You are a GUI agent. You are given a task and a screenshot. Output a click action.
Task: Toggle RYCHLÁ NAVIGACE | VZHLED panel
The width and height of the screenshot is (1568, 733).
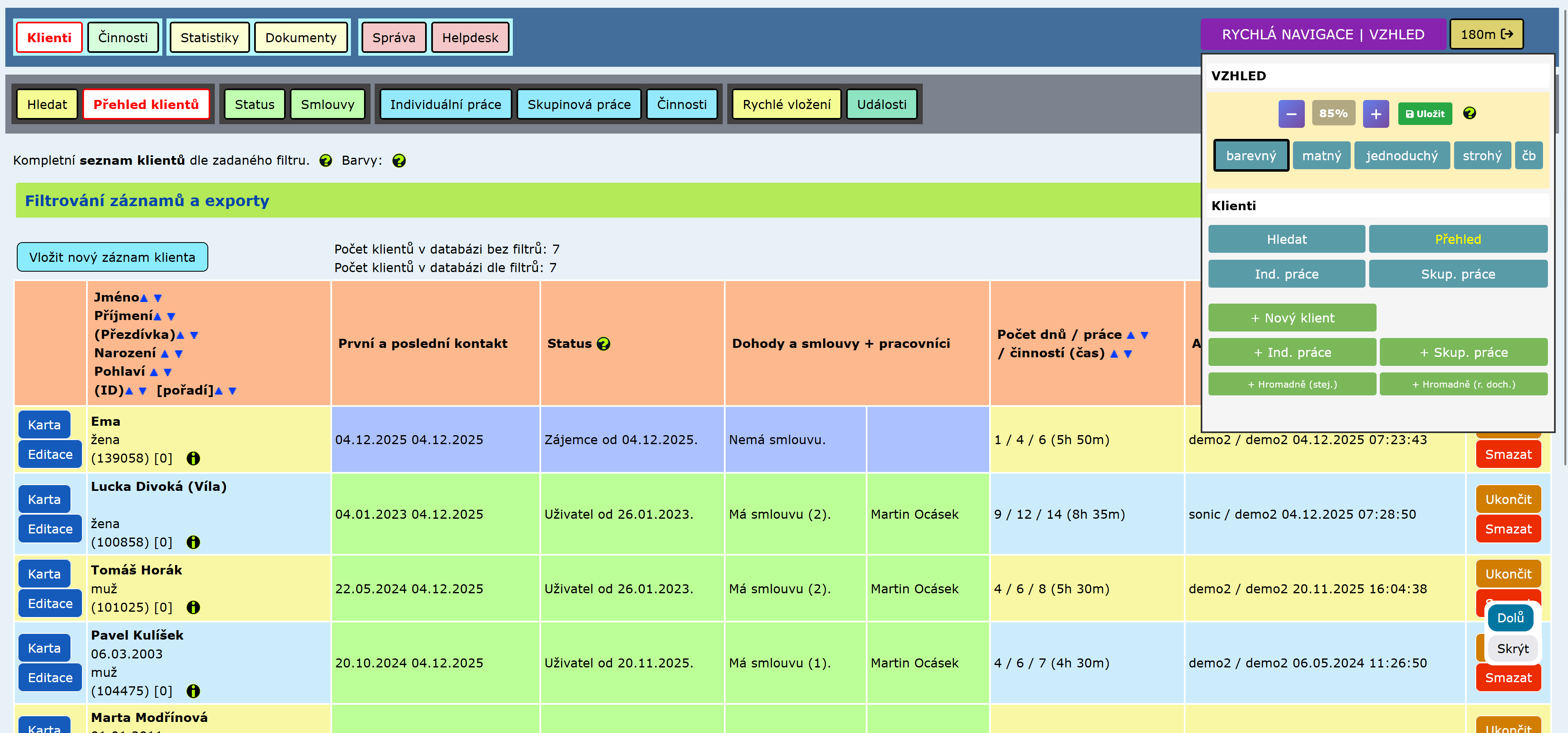coord(1322,35)
